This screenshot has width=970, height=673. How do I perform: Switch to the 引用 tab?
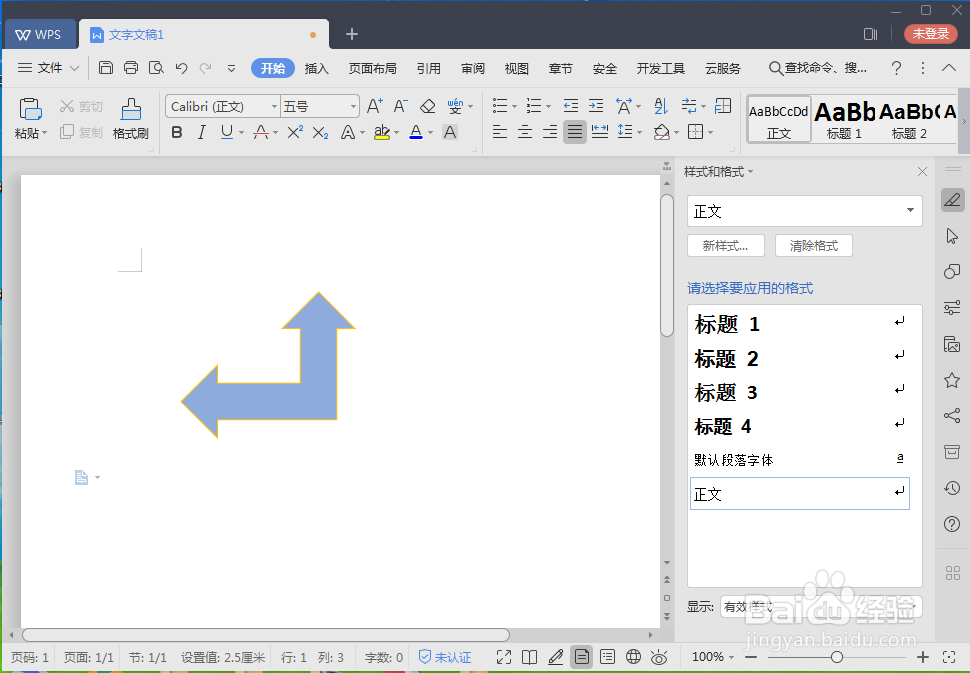click(x=429, y=68)
